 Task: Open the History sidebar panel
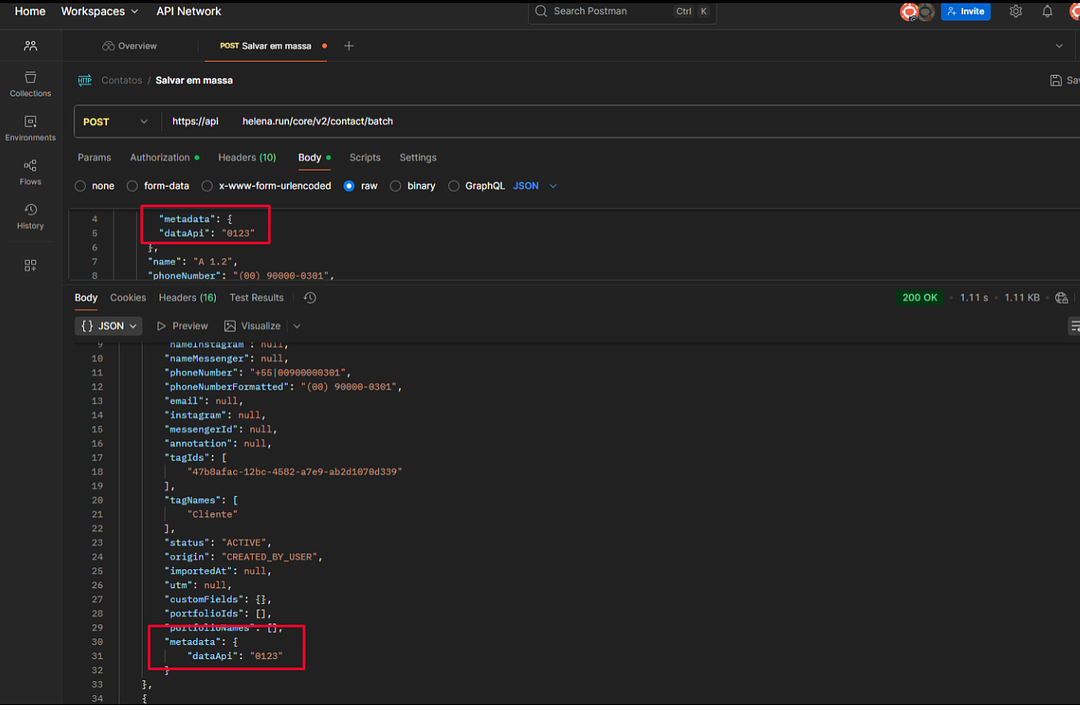[30, 216]
